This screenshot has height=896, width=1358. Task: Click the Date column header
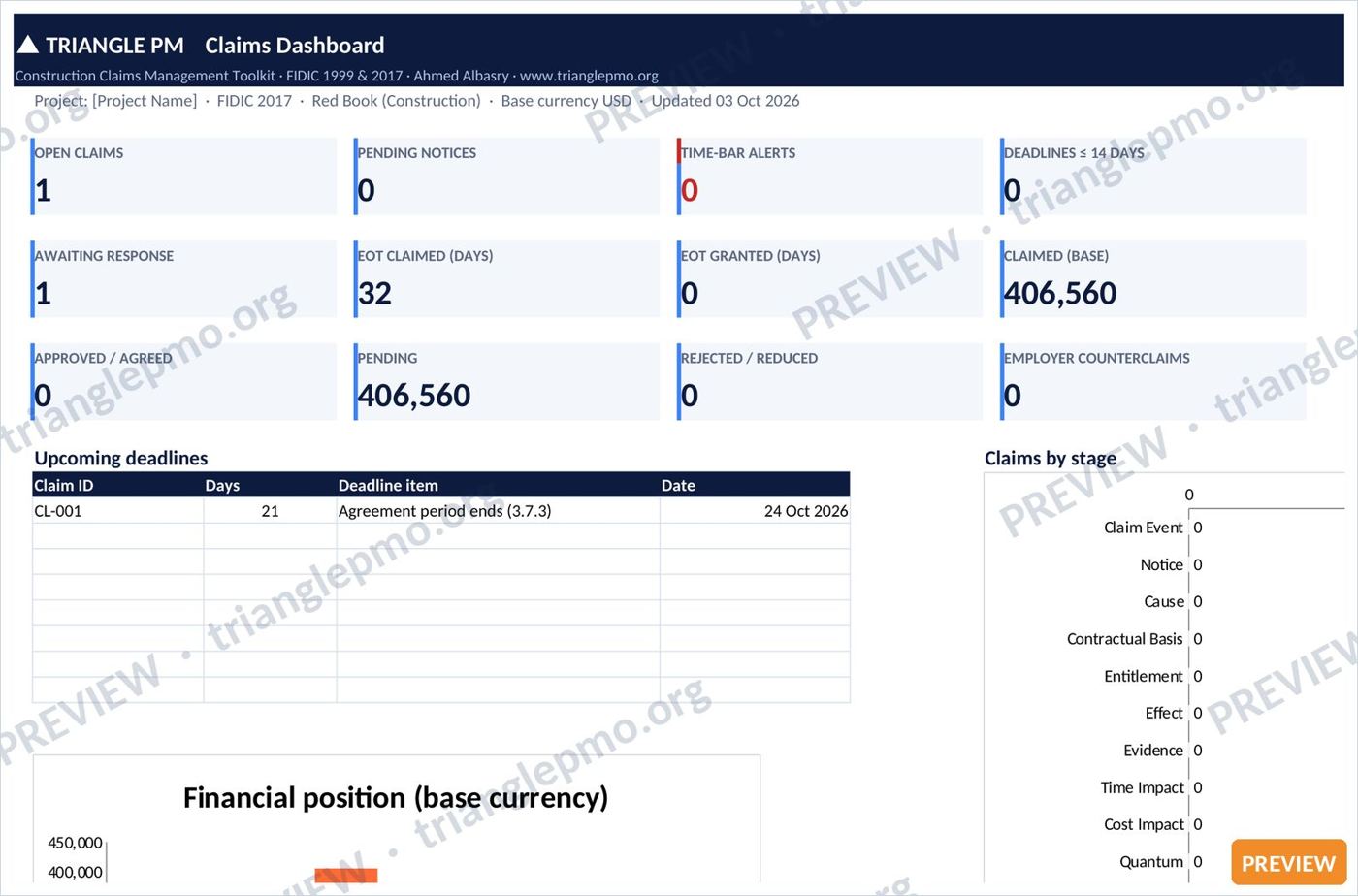point(755,485)
